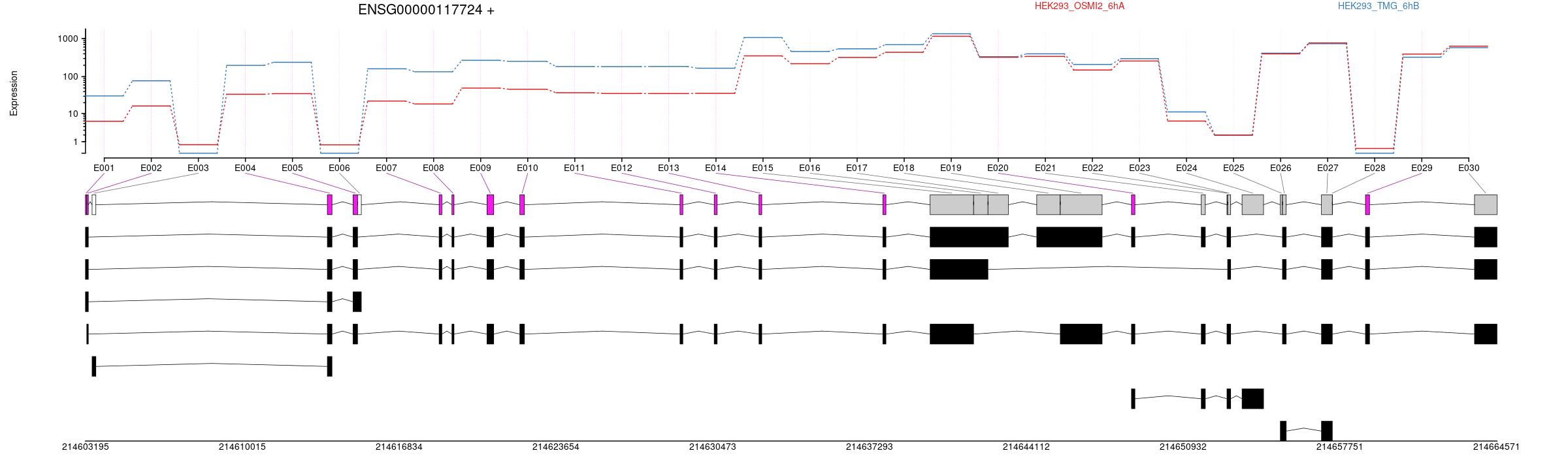Click exon label E010
1568x457 pixels.
(527, 168)
